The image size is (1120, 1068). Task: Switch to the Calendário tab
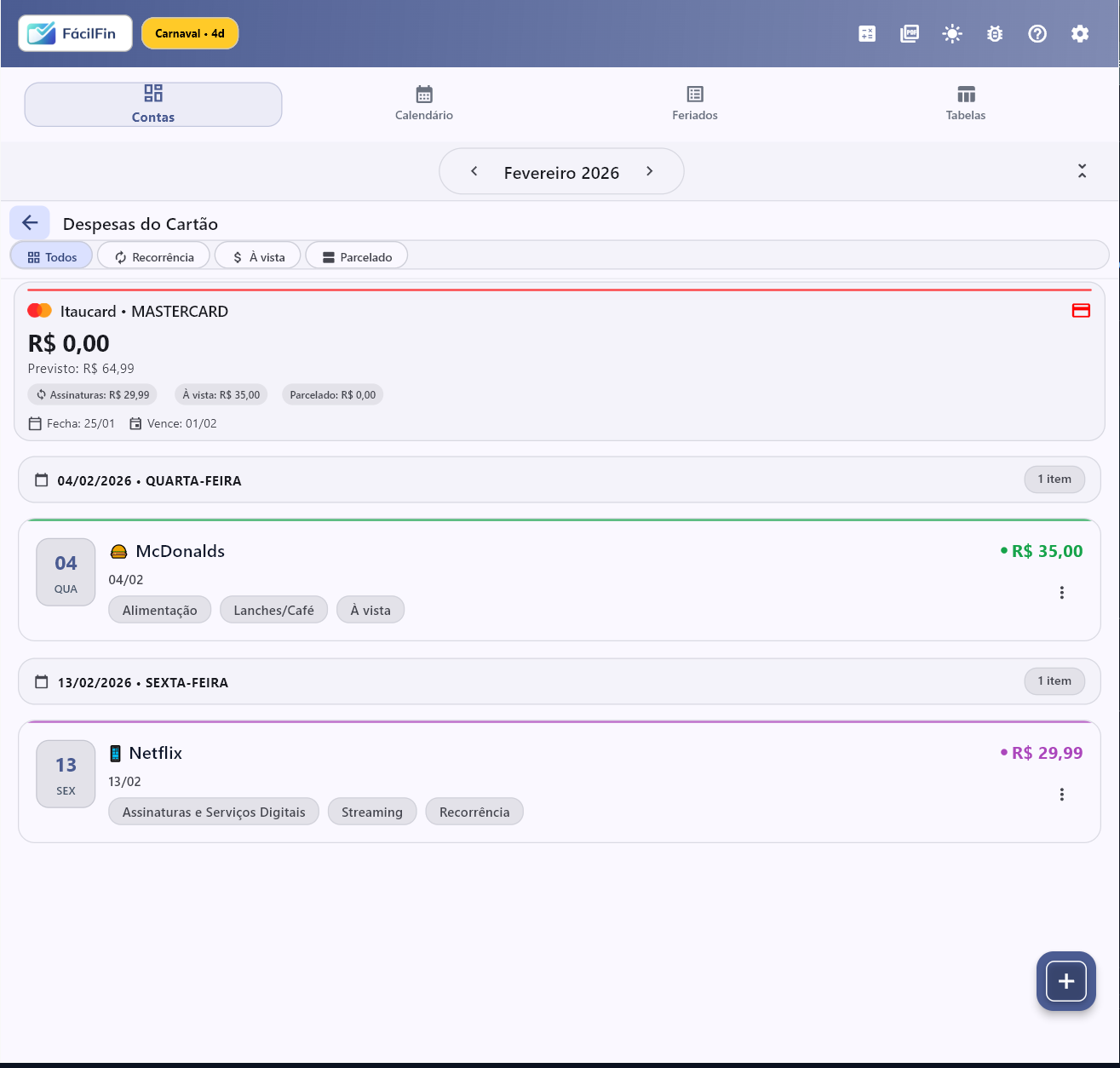(423, 102)
